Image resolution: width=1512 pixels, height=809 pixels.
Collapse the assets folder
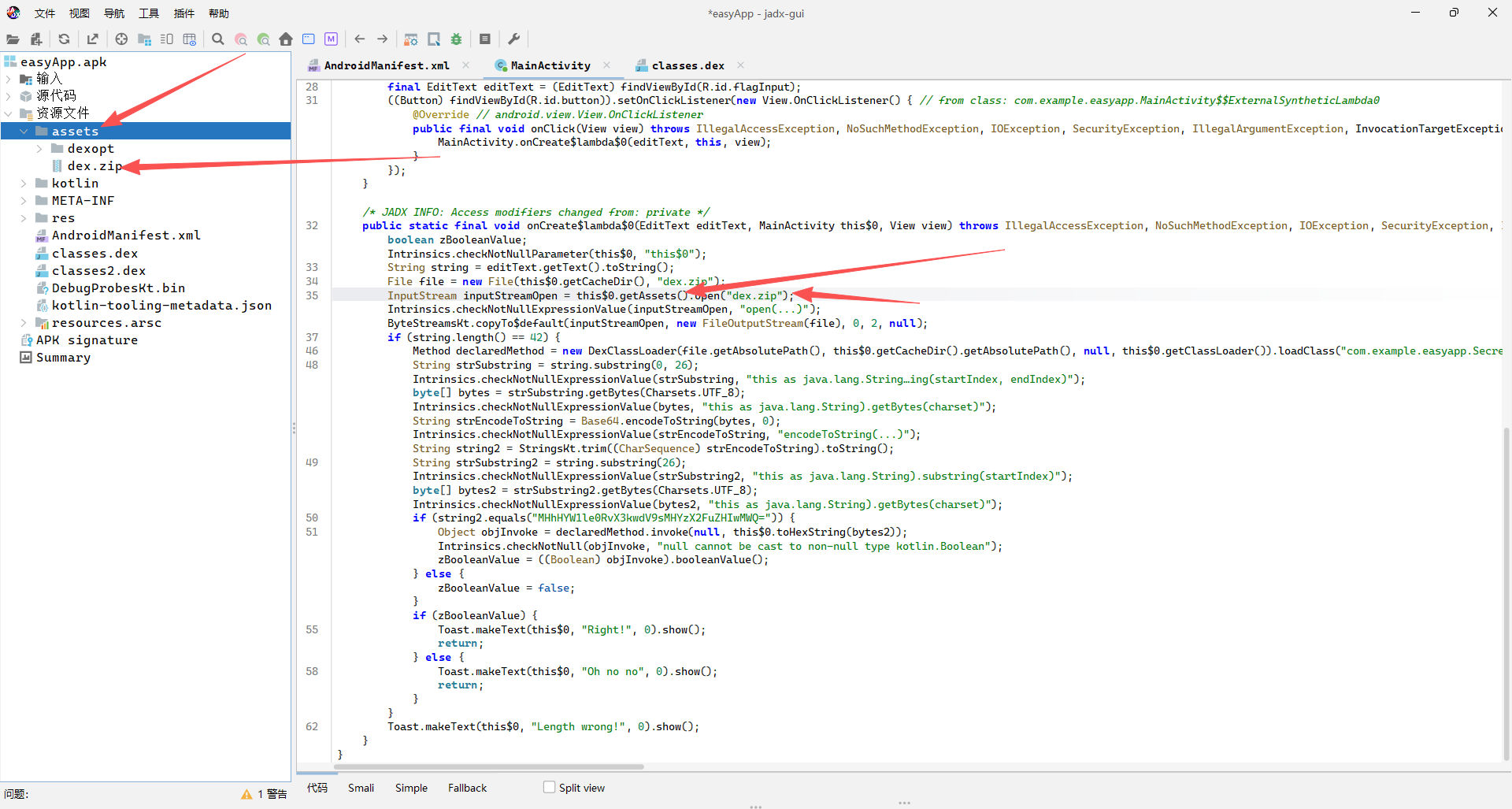(x=24, y=132)
